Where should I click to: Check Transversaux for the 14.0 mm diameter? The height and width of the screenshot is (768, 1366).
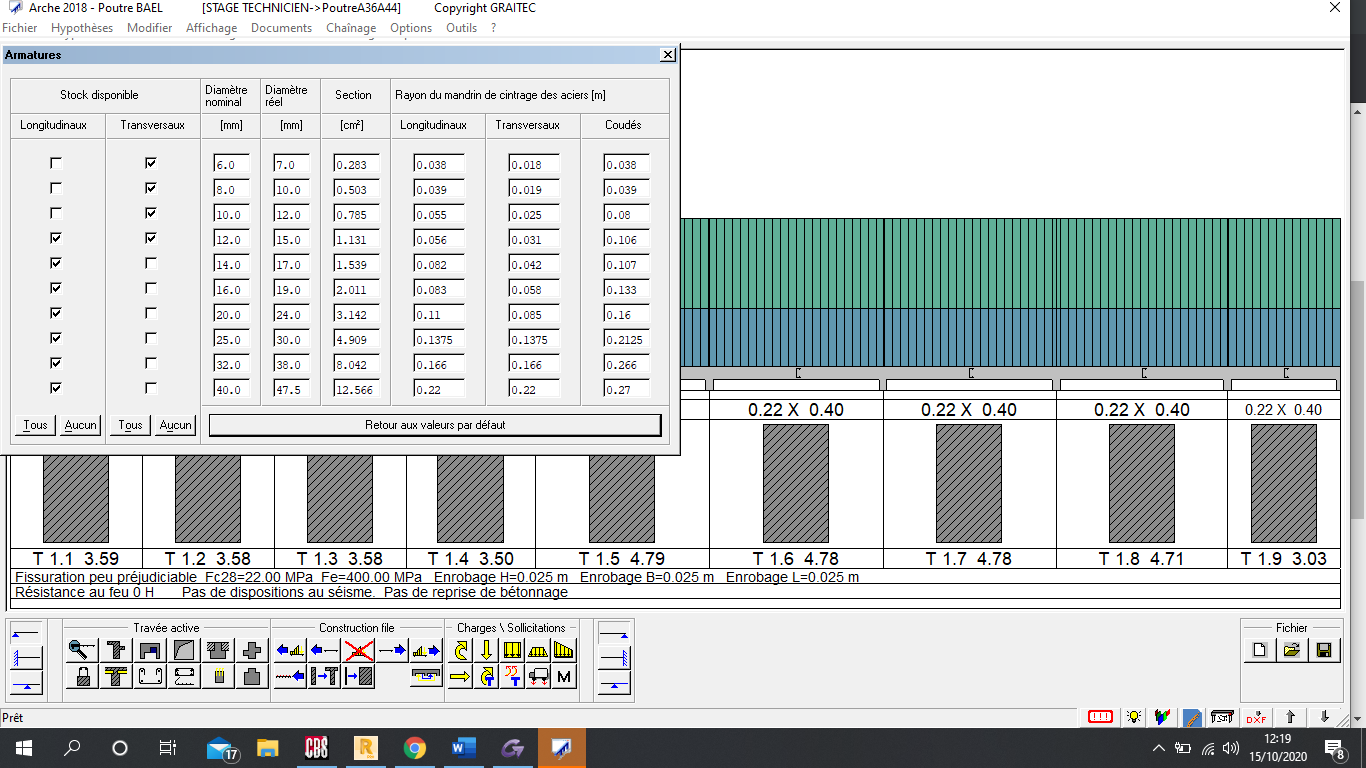[x=151, y=263]
